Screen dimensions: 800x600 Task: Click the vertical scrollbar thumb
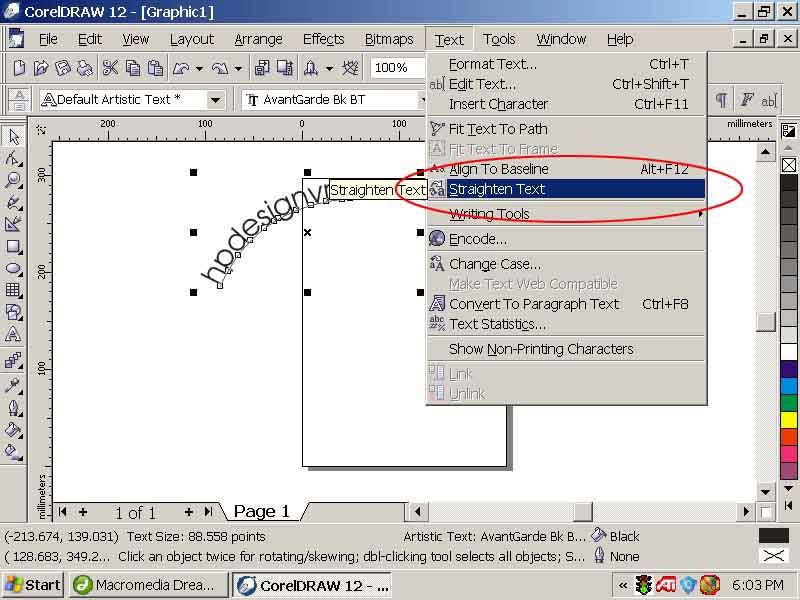tap(765, 322)
